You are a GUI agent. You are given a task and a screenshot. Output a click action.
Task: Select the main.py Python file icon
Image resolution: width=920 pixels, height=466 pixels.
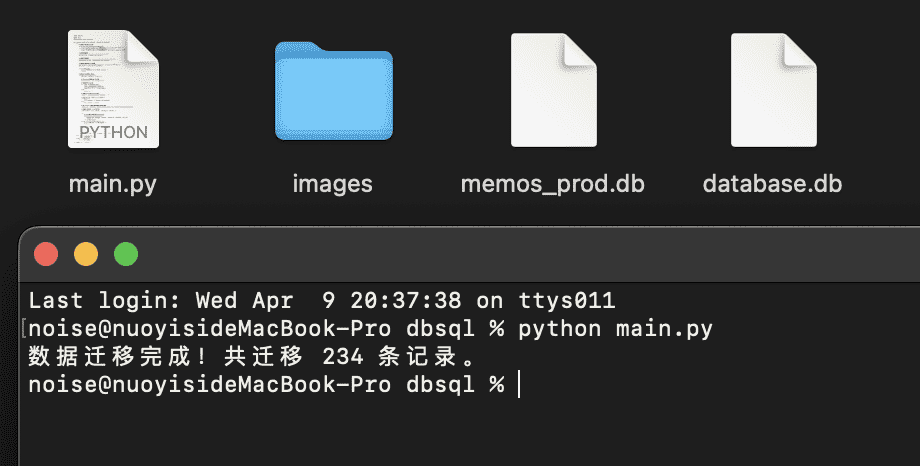click(x=113, y=89)
